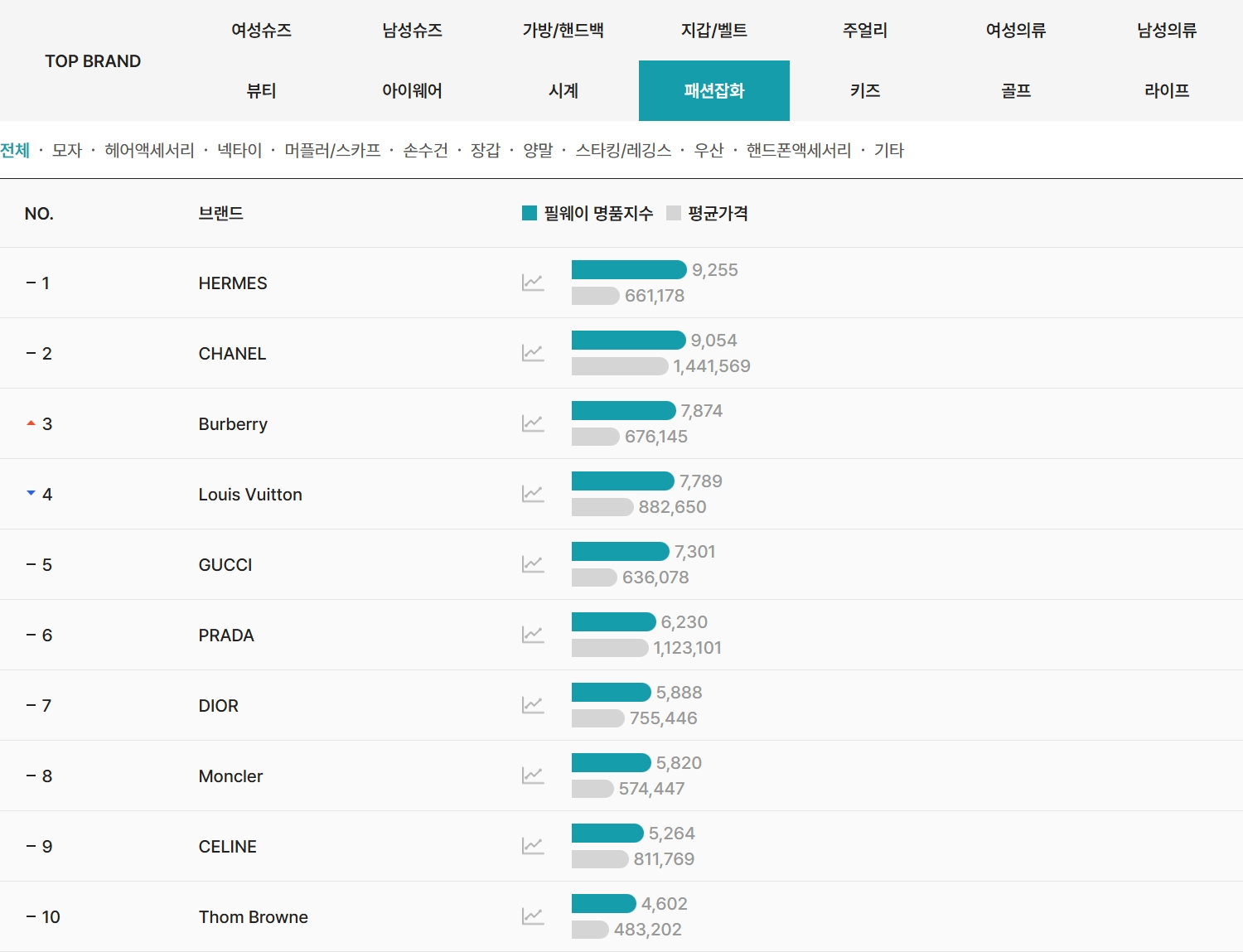Filter by 머플러/스카프 subcategory
1243x952 pixels.
332,150
